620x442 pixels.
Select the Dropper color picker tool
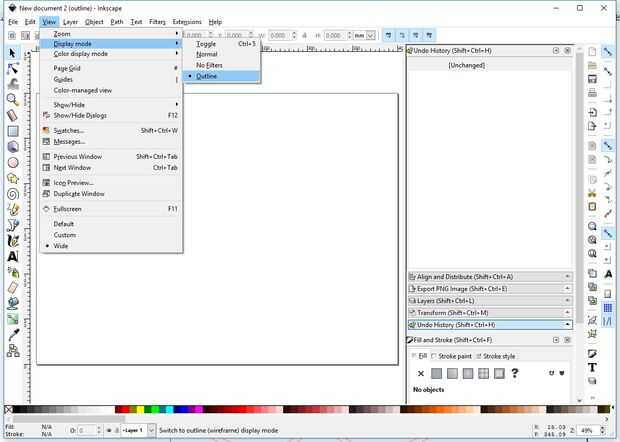(13, 335)
